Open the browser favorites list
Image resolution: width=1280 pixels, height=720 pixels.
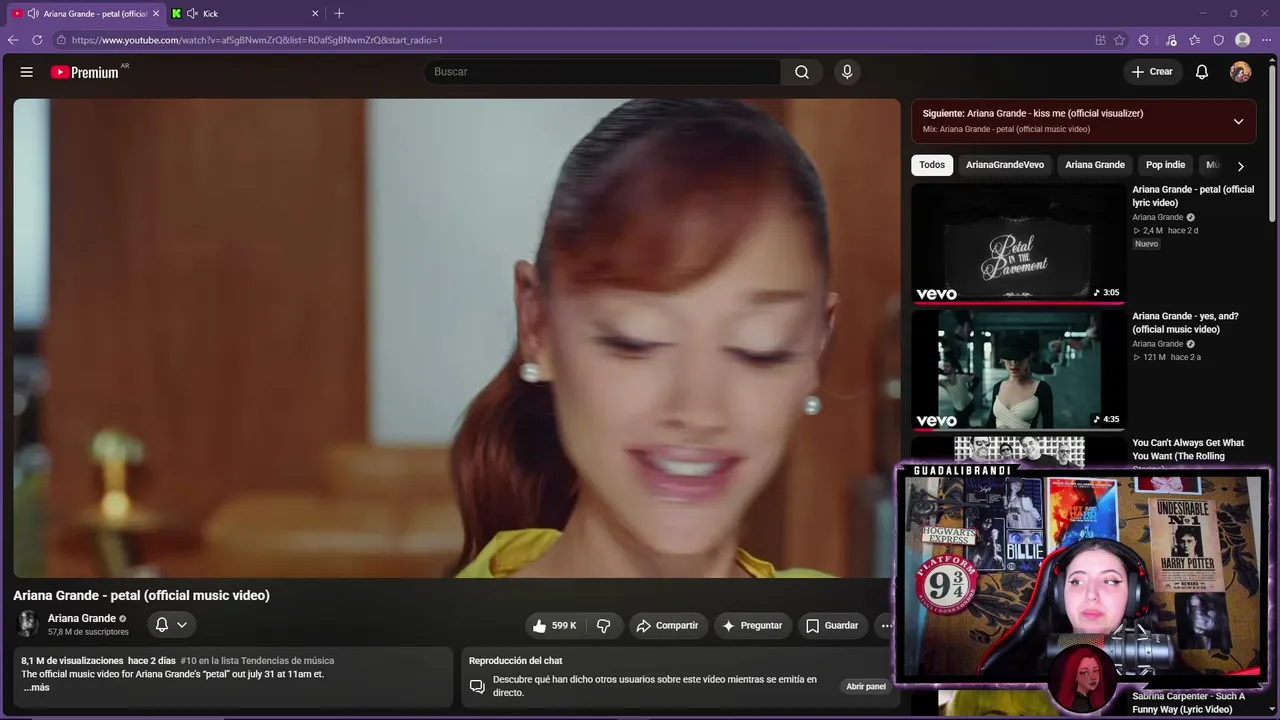[x=1195, y=40]
